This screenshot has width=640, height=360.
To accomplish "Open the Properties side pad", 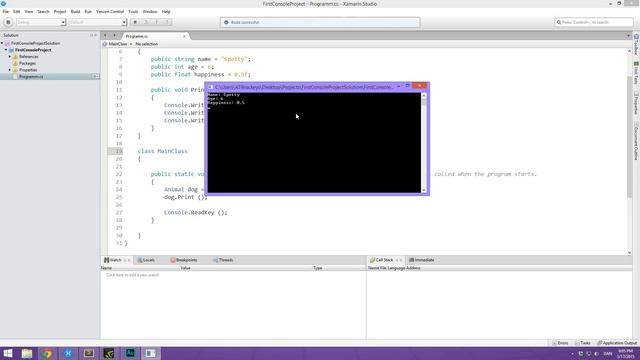I will (636, 103).
